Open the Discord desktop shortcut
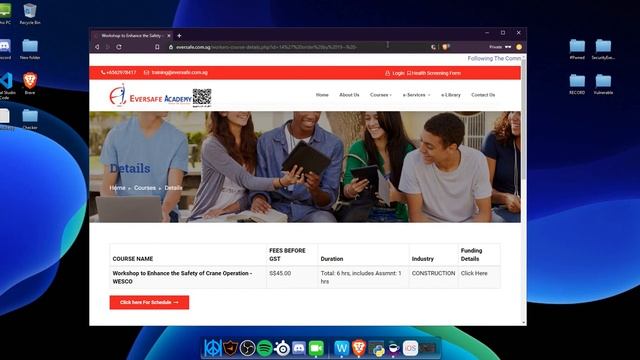The width and height of the screenshot is (640, 360). (x=5, y=49)
